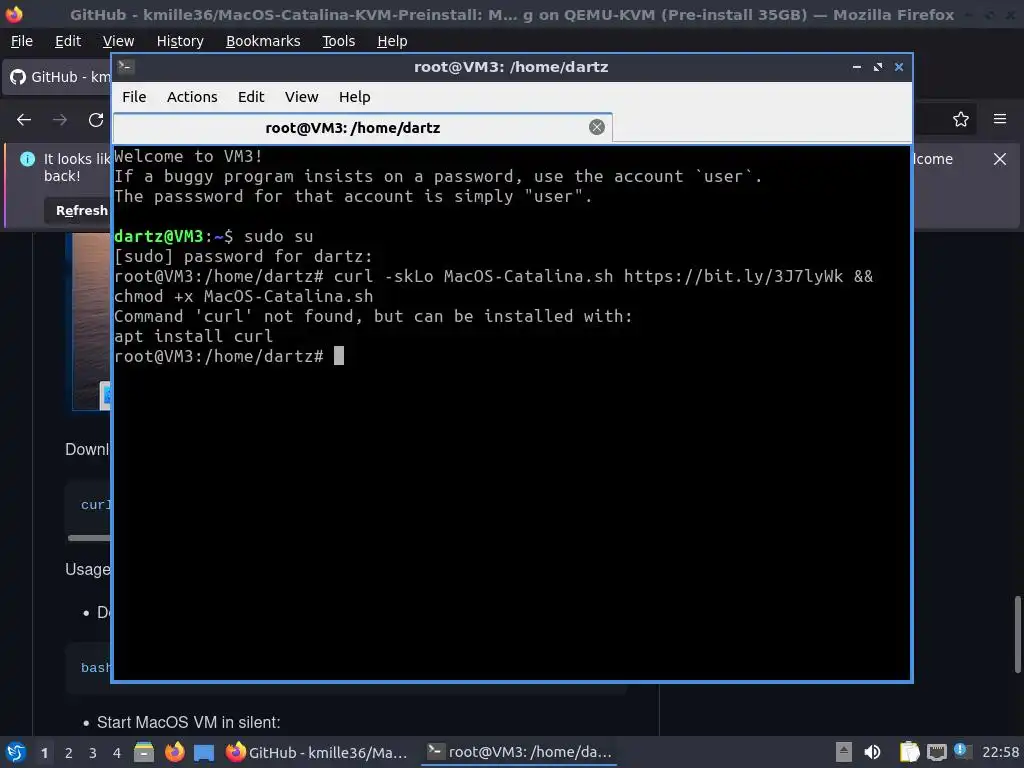Launch Firefox from the panel quick launcher
Image resolution: width=1024 pixels, height=768 pixels.
tap(174, 752)
